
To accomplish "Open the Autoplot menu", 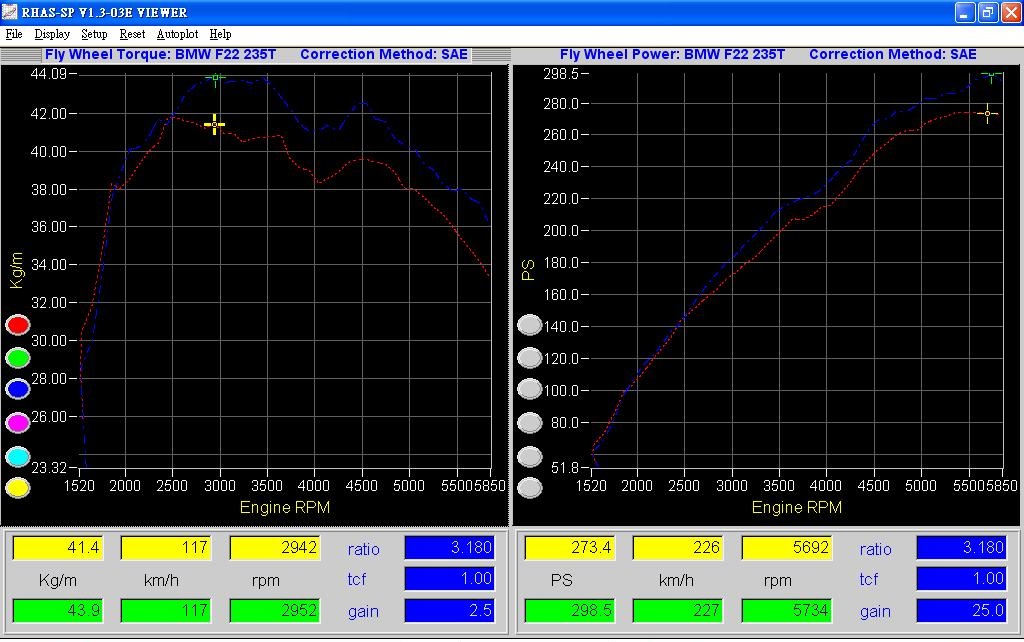I will point(177,33).
